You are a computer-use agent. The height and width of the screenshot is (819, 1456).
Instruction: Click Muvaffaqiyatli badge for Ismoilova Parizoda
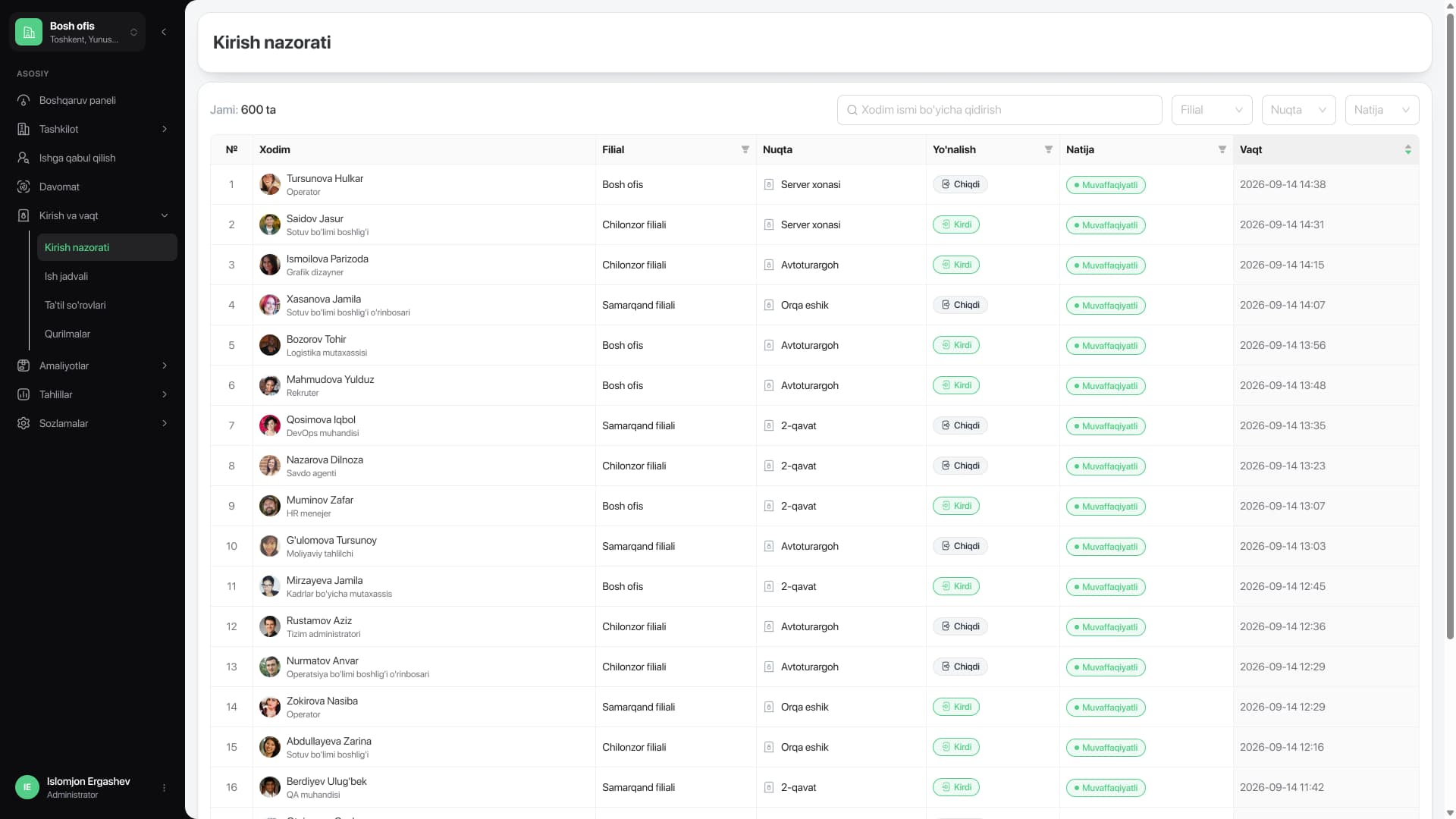(1106, 265)
